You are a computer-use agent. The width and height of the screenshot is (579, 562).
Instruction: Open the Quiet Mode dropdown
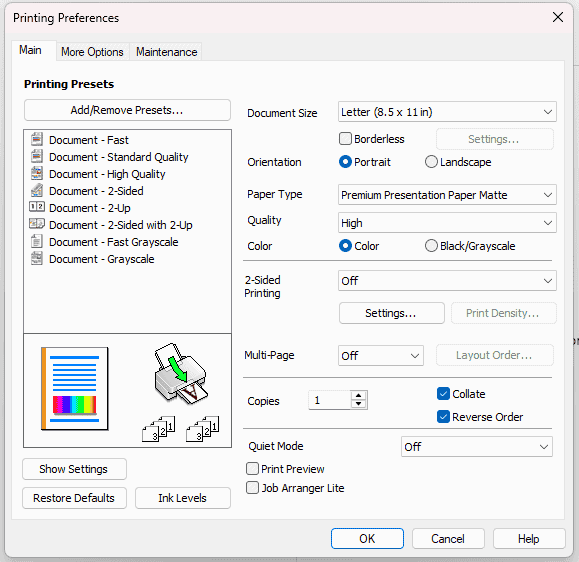(477, 447)
